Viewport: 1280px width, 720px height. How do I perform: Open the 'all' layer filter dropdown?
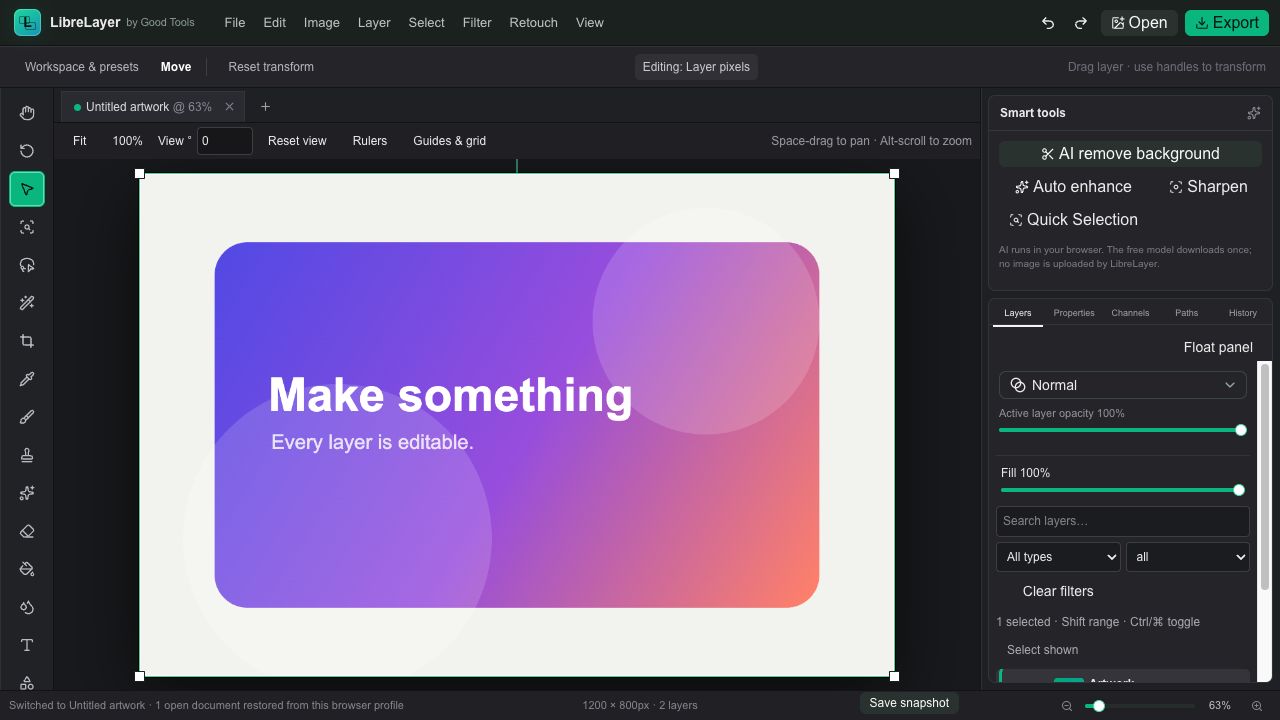click(x=1188, y=557)
